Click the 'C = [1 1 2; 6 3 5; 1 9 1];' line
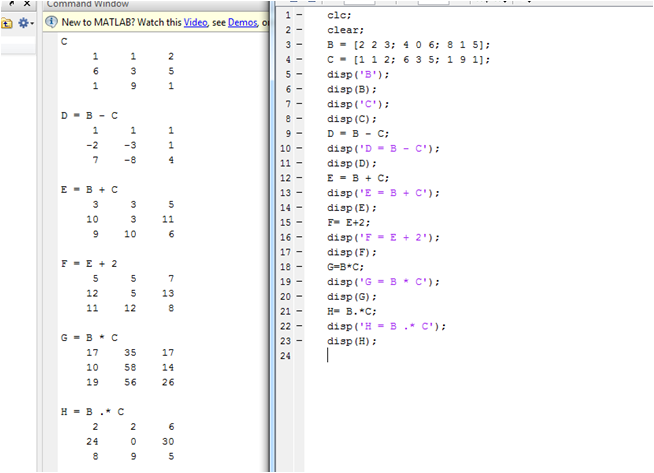Screen dimensions: 654x473 (408, 60)
